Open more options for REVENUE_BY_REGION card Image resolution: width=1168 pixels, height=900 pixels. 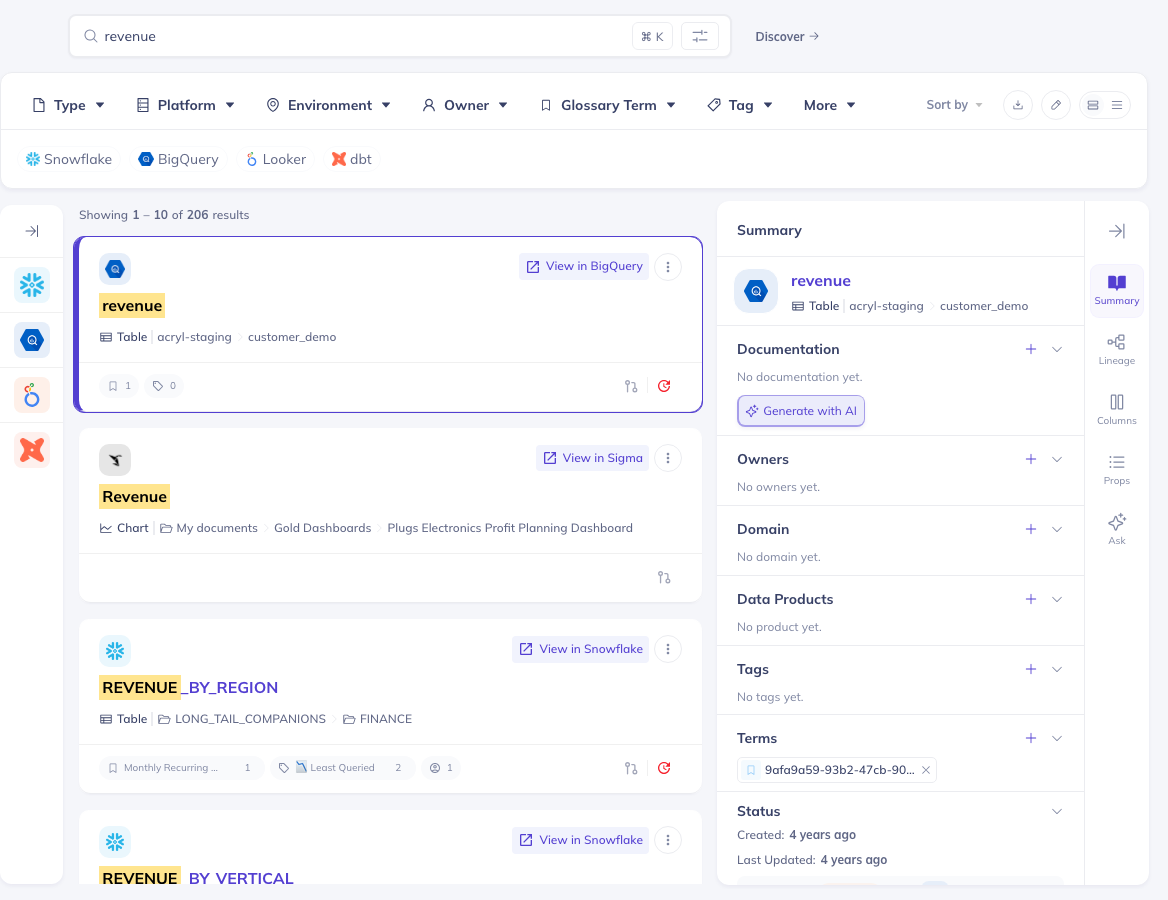(667, 649)
